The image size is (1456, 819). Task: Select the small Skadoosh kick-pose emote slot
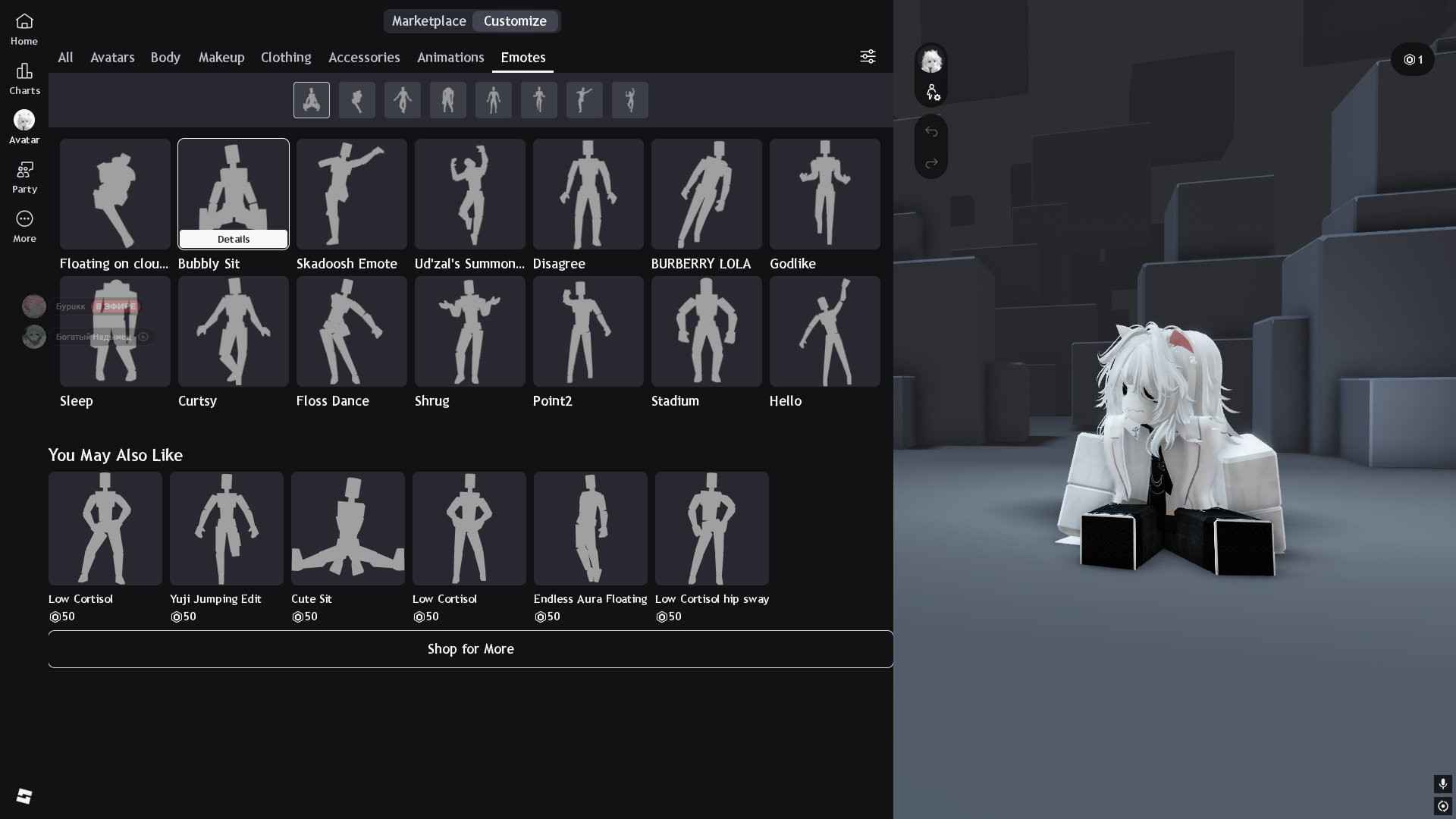pyautogui.click(x=585, y=100)
